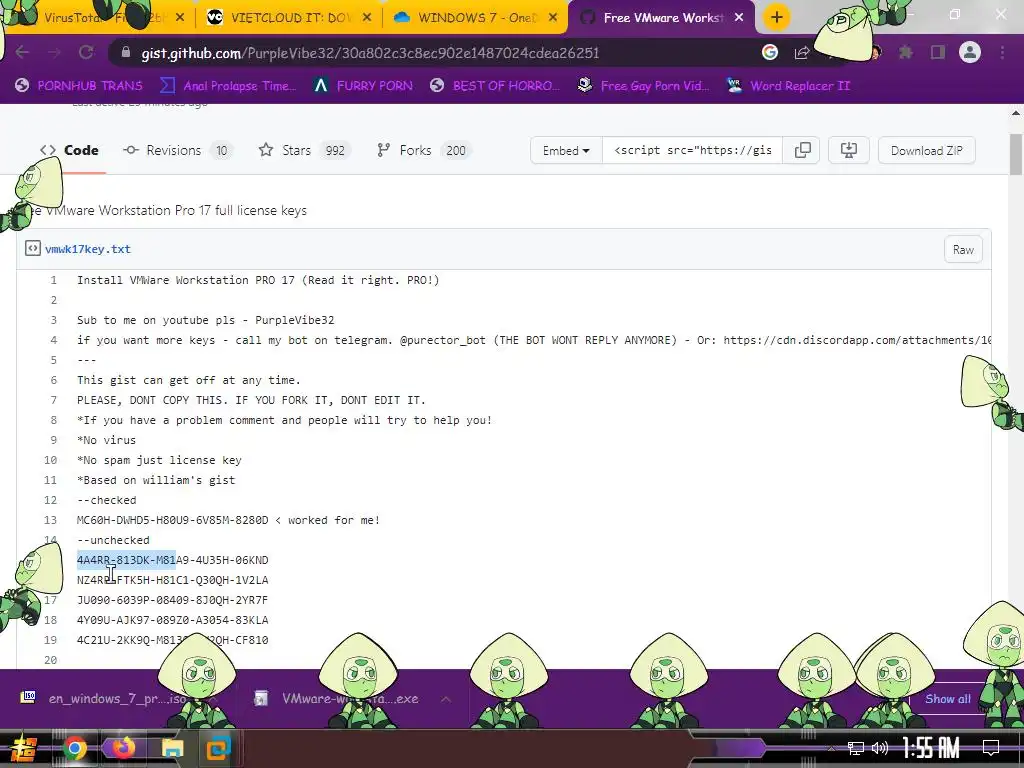Click line number 13
This screenshot has width=1024, height=768.
tap(50, 520)
